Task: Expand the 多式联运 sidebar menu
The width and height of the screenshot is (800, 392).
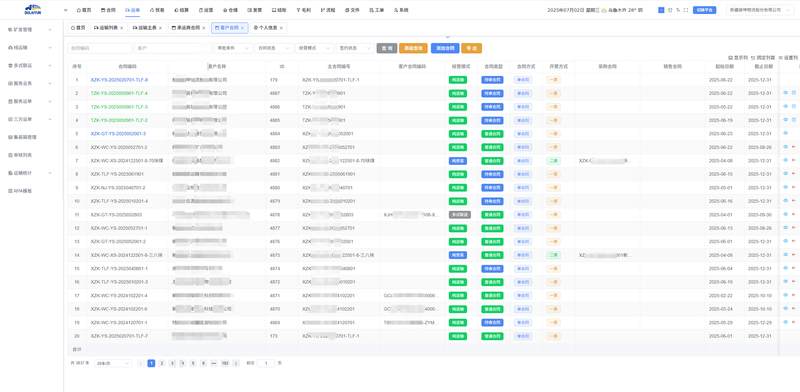Action: pos(31,65)
